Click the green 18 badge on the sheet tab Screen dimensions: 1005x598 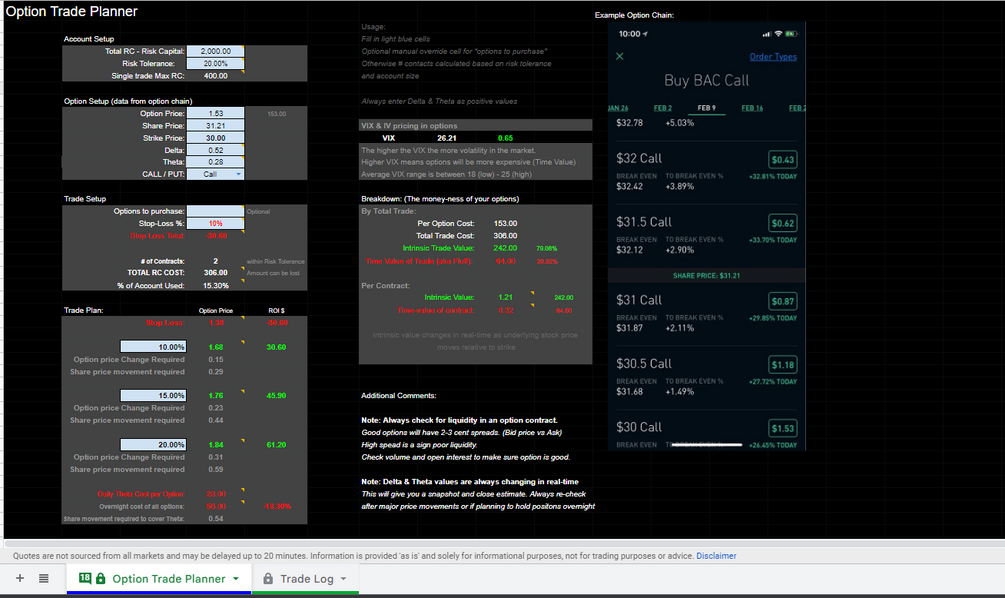tap(84, 577)
